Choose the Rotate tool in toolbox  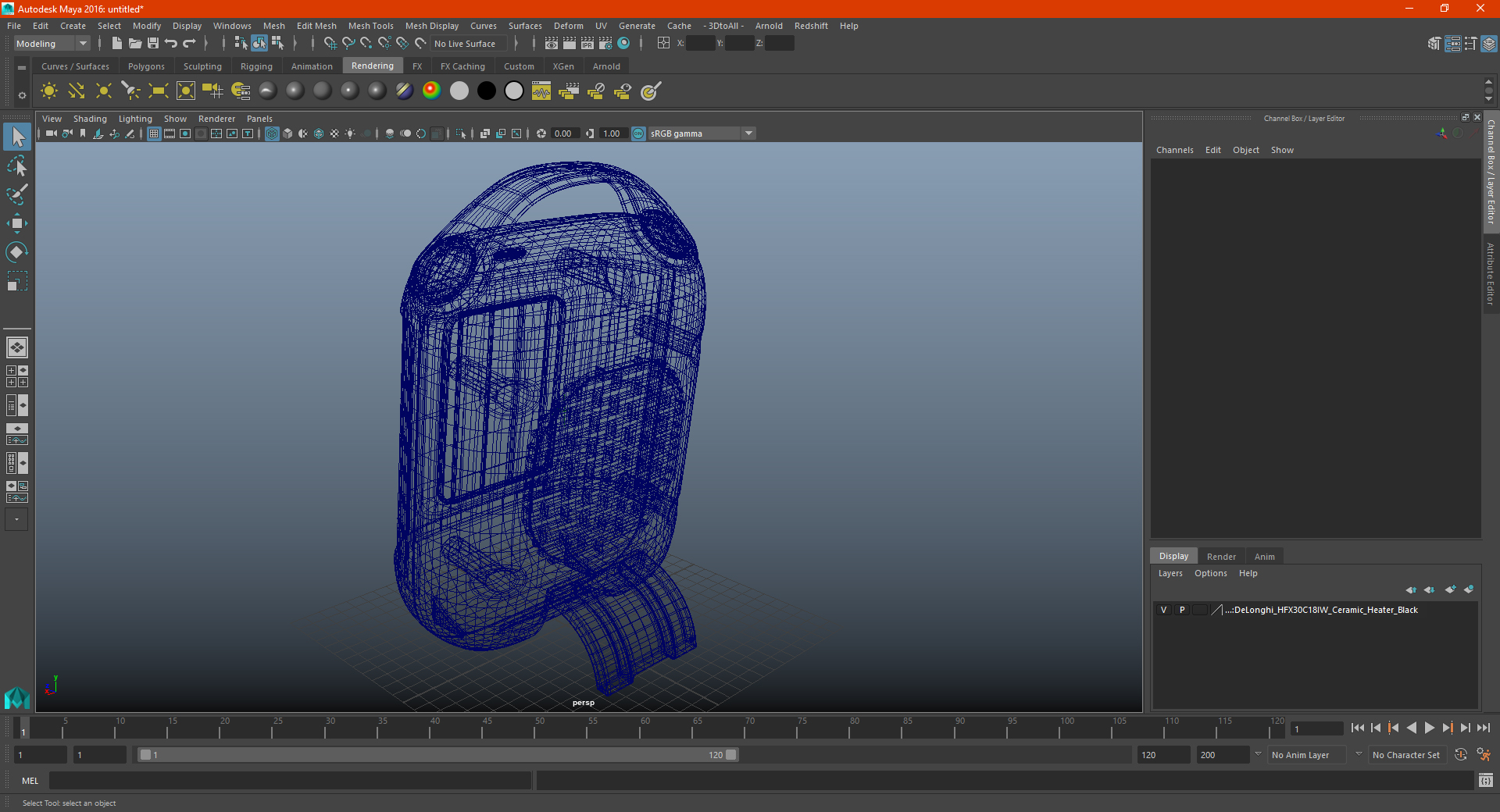16,252
